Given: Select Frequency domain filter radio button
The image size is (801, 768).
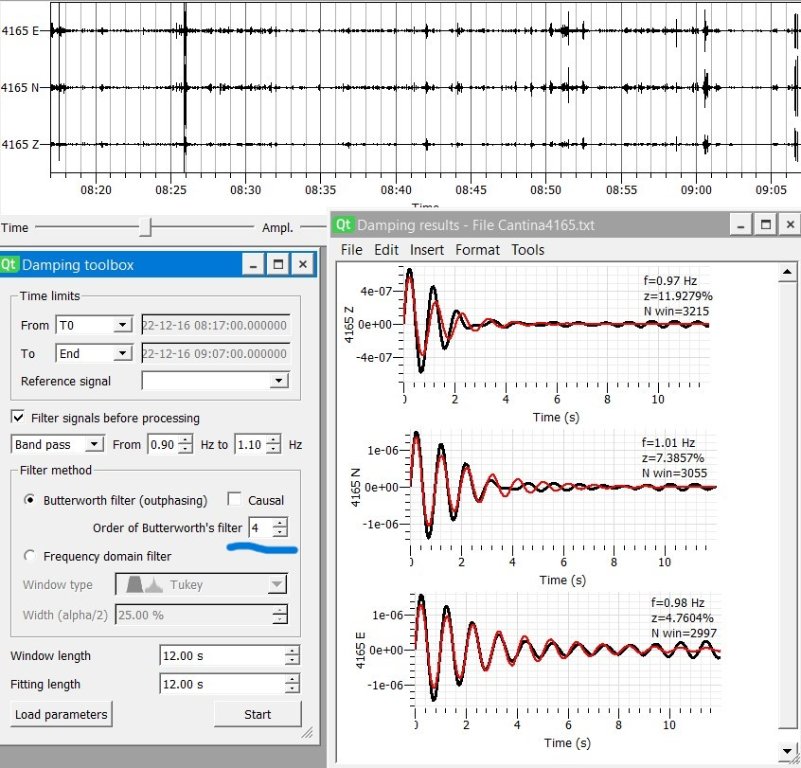Looking at the screenshot, I should click(30, 556).
